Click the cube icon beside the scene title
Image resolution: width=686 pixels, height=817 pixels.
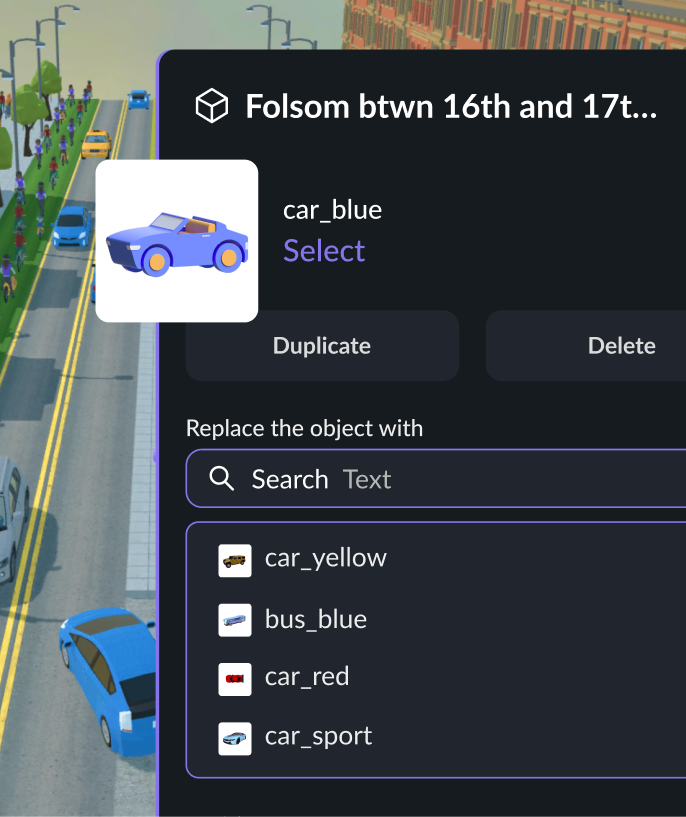[211, 106]
